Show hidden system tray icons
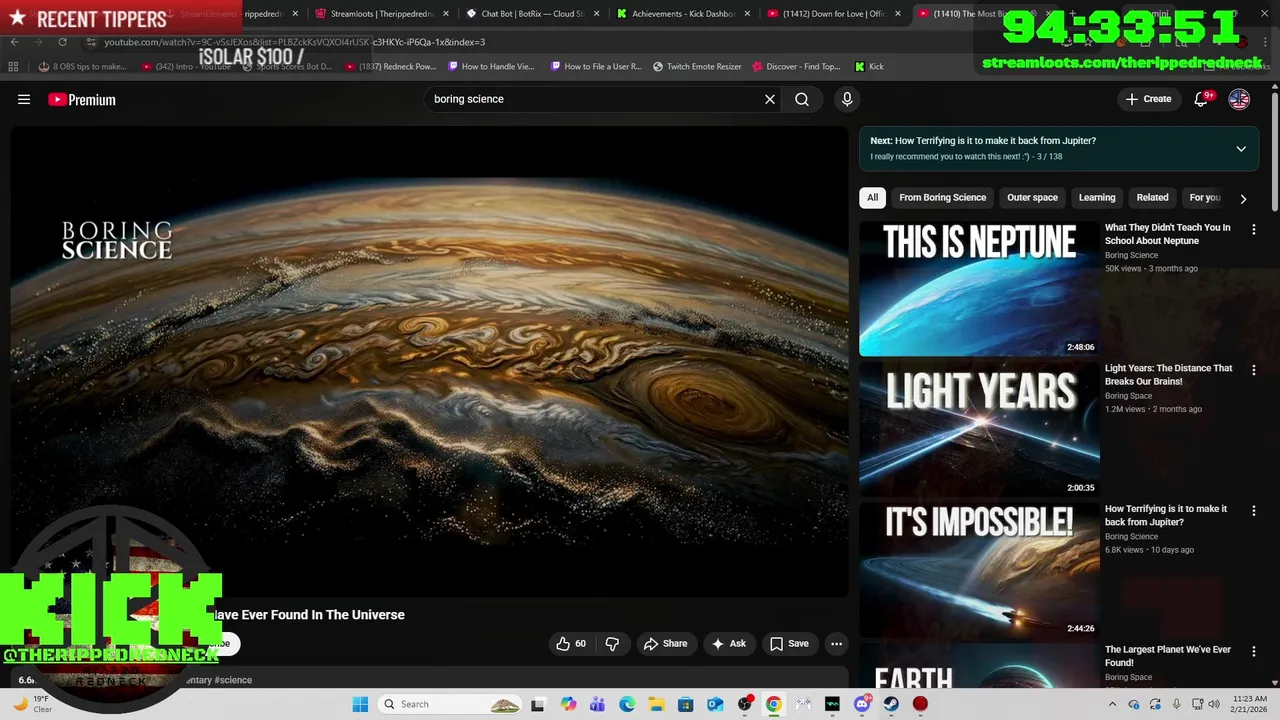1280x720 pixels. pos(1113,704)
